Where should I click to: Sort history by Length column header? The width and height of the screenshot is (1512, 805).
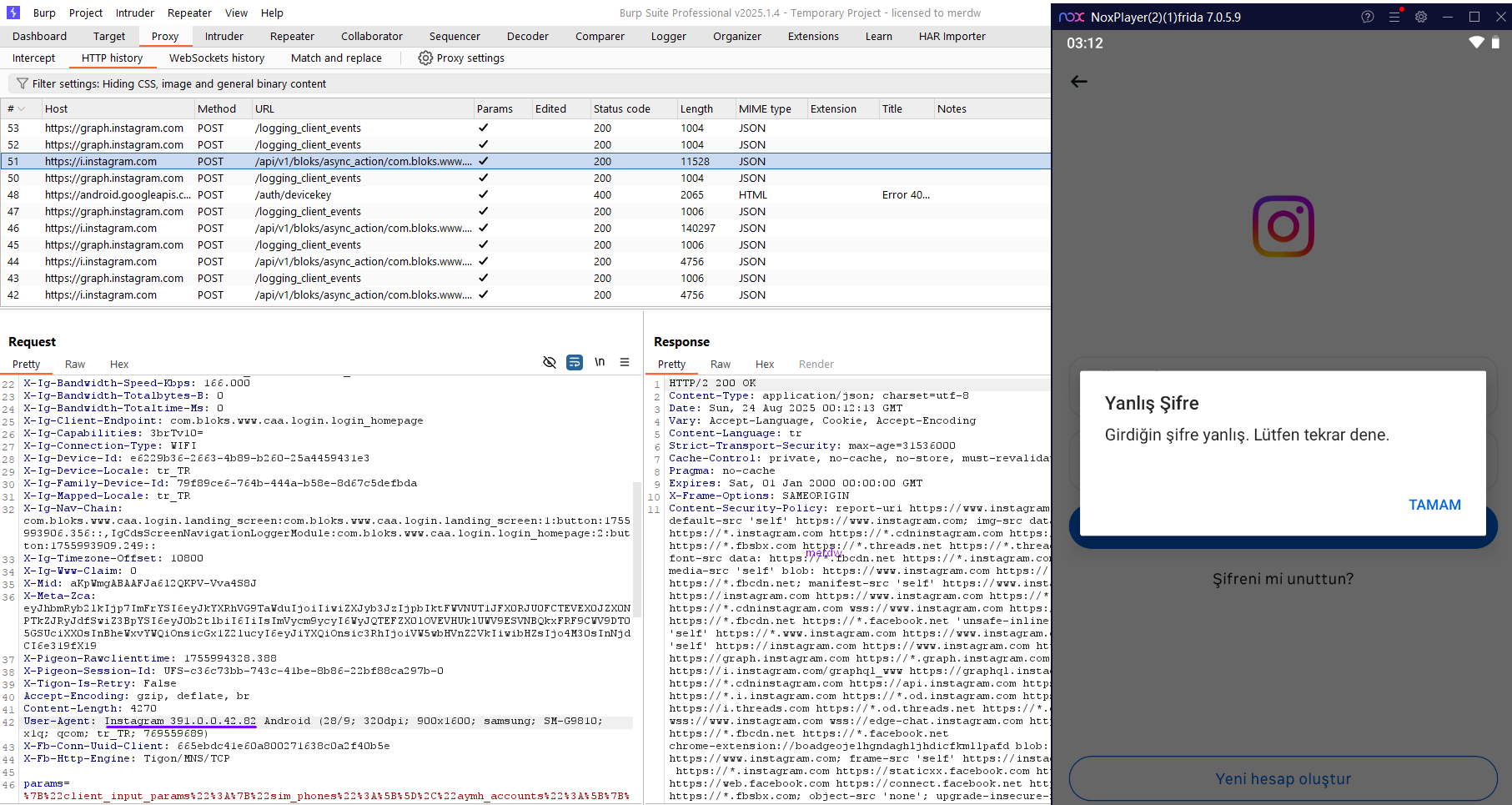705,108
